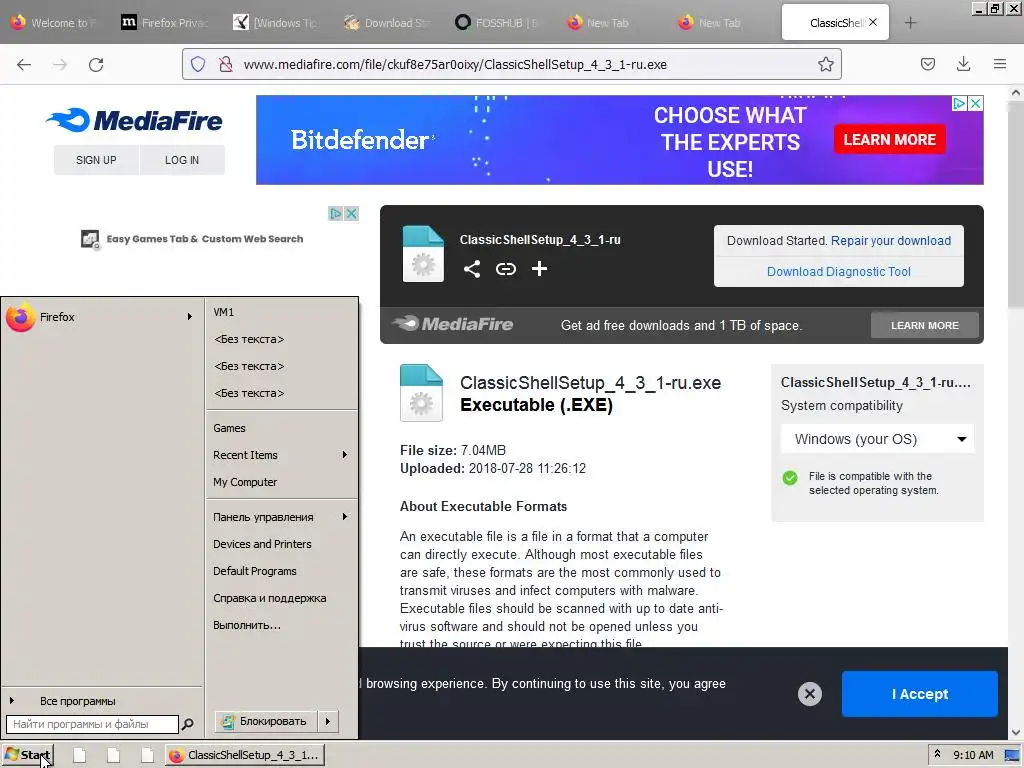
Task: Click the search magnifier in Start menu
Action: coord(187,724)
